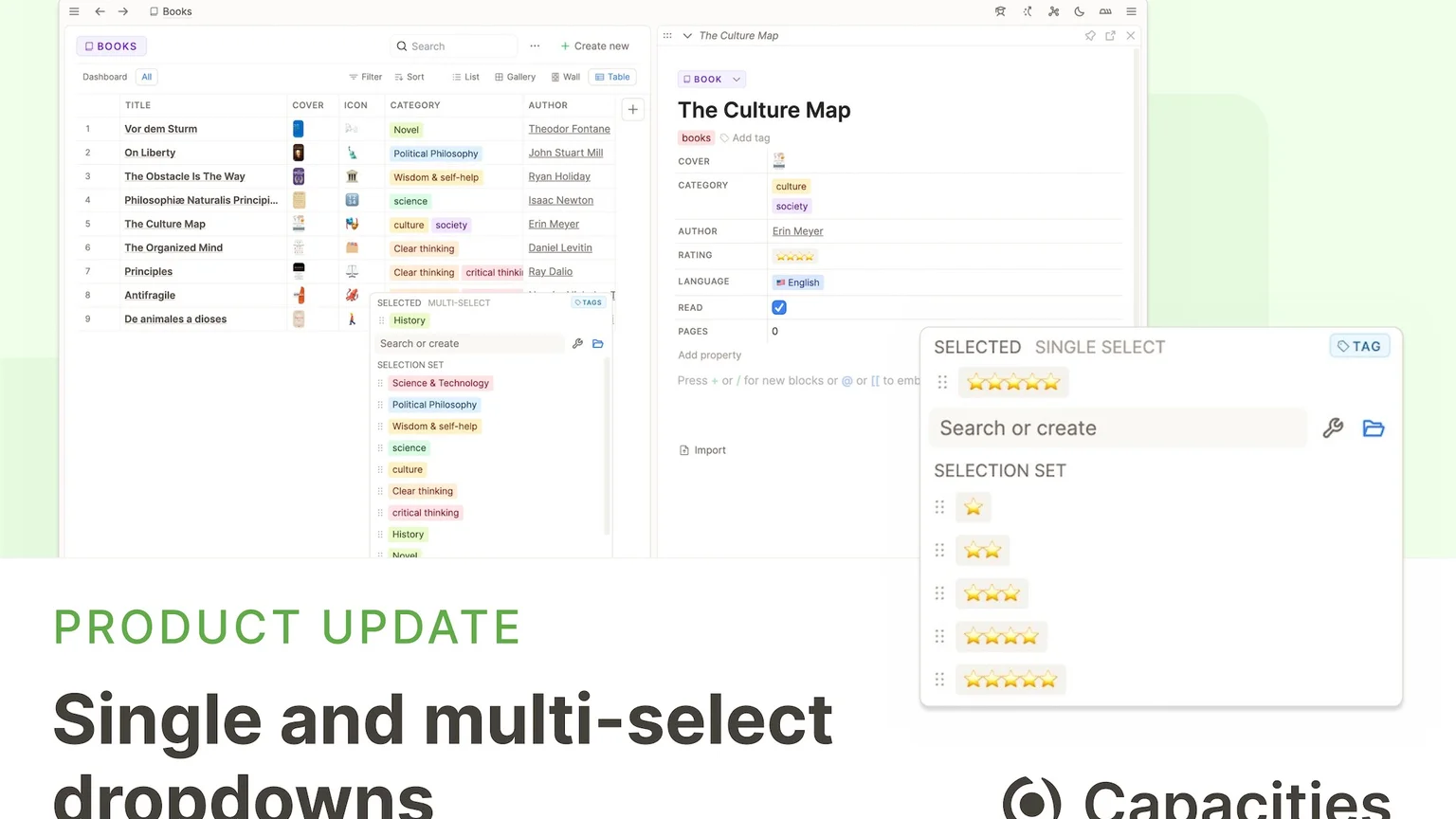
Task: Toggle the READ checkbox for The Culture Map
Action: coord(778,307)
